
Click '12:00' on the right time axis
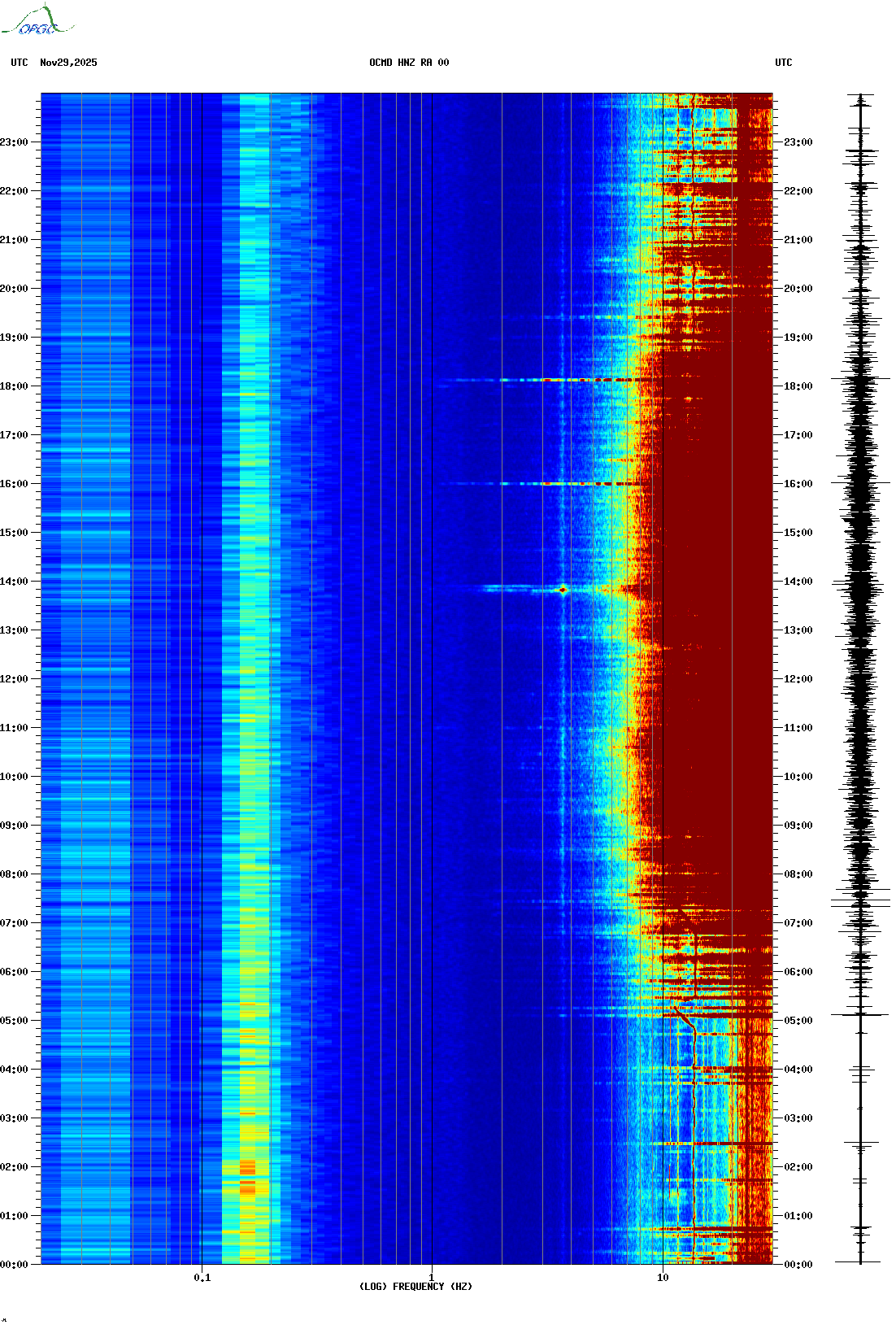[798, 679]
